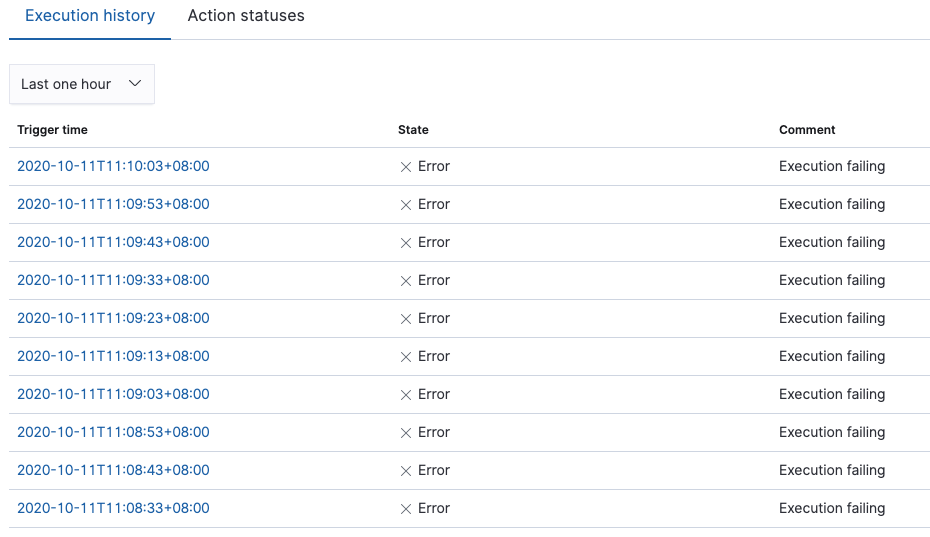Screen dimensions: 930x537
Task: Click error X icon for 11:09:13 execution
Action: 406,357
